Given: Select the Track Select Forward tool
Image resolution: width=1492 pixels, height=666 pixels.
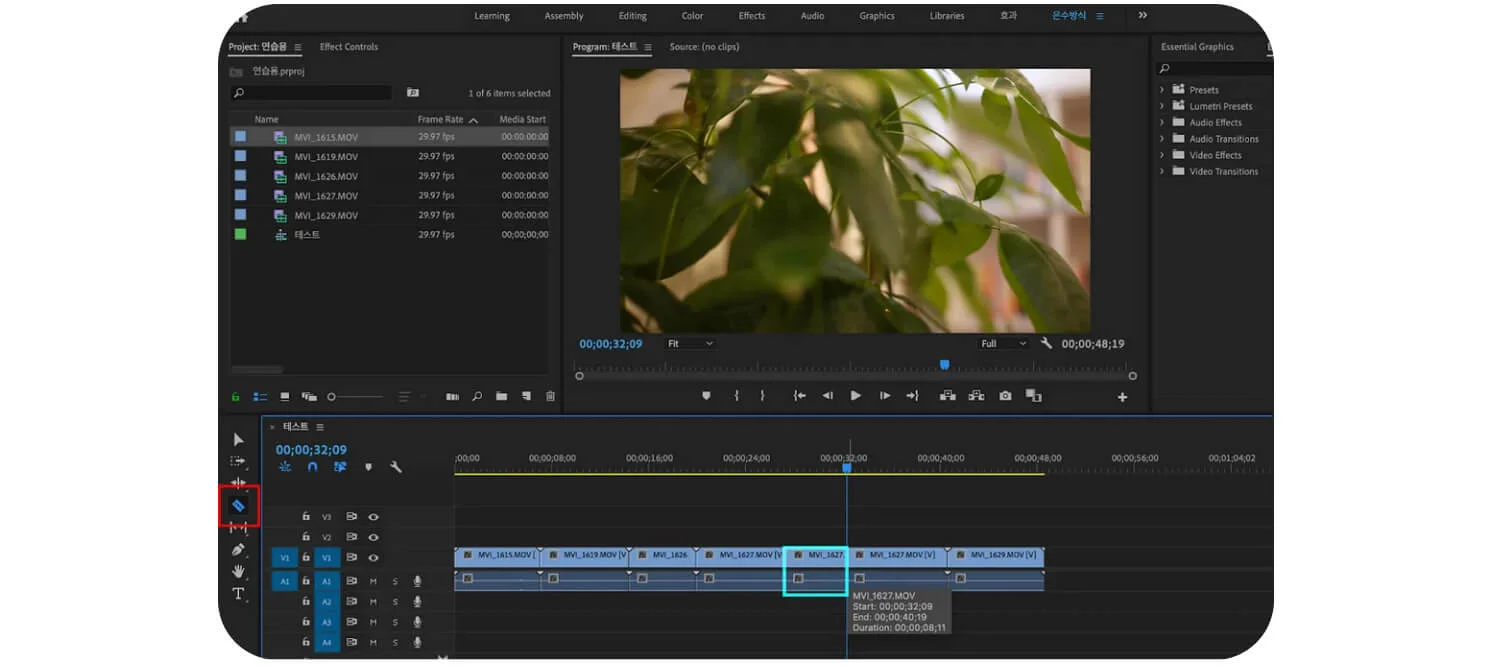Looking at the screenshot, I should click(238, 461).
